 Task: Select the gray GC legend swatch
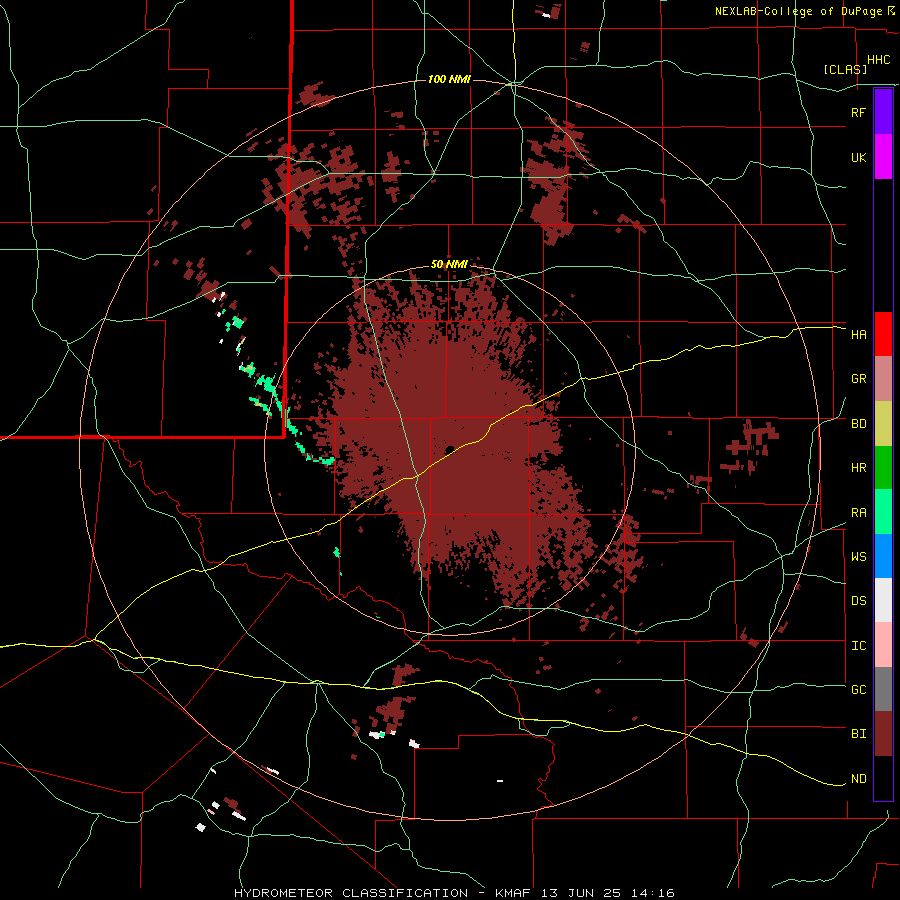point(883,689)
